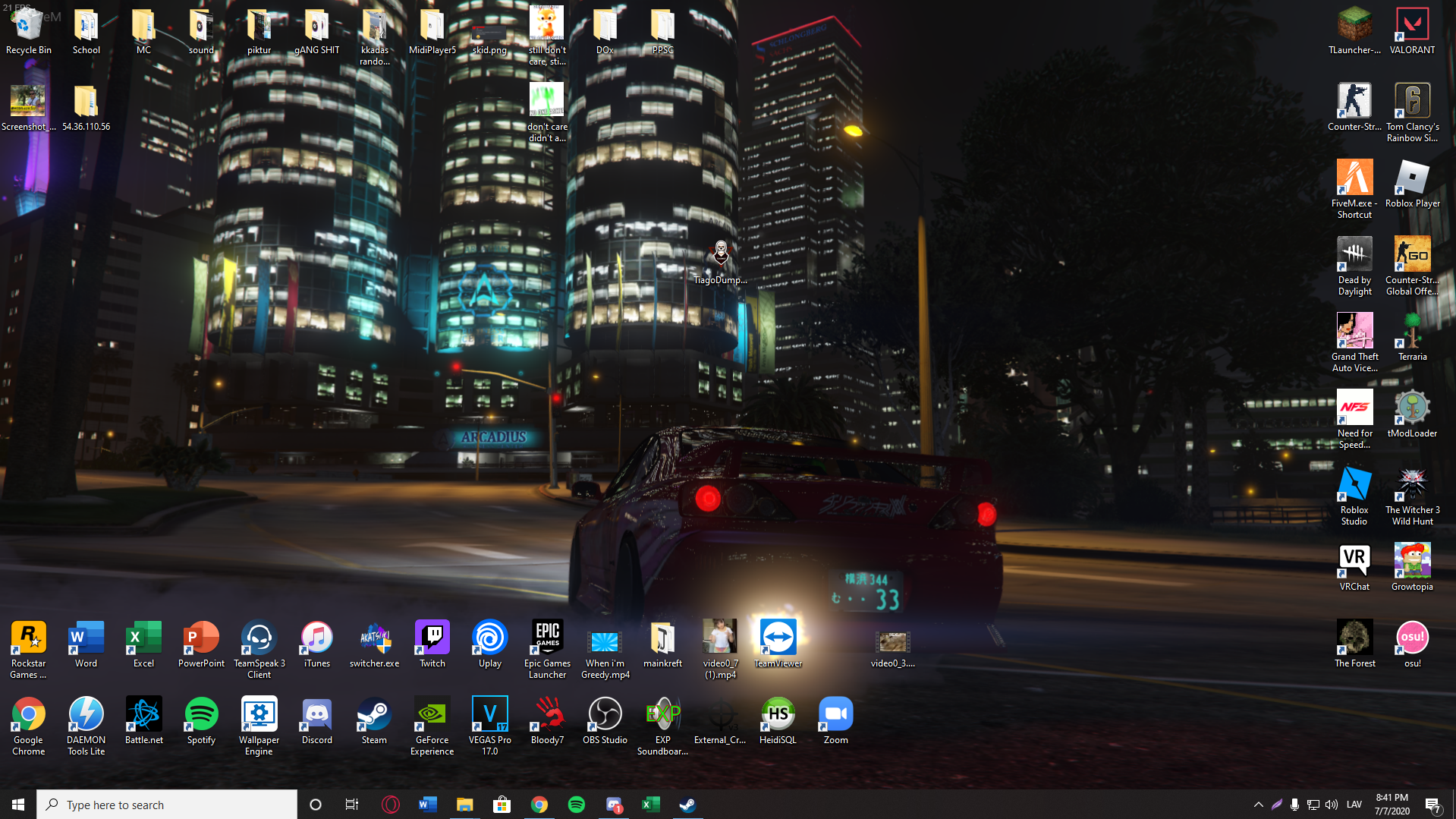Select the TeamSpeak 3 Client icon
Viewport: 1456px width, 819px height.
pos(259,650)
